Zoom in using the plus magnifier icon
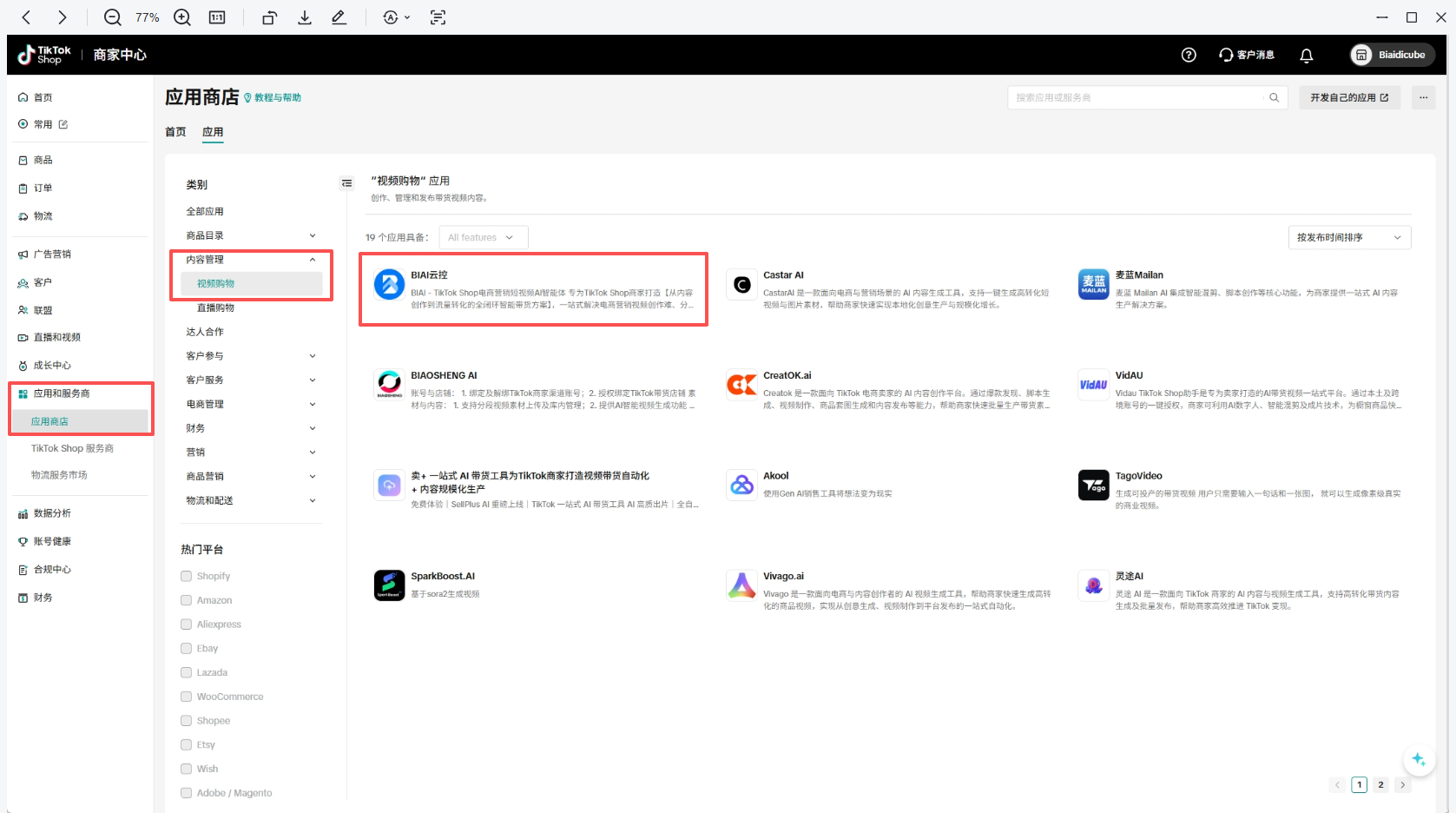 pos(182,17)
